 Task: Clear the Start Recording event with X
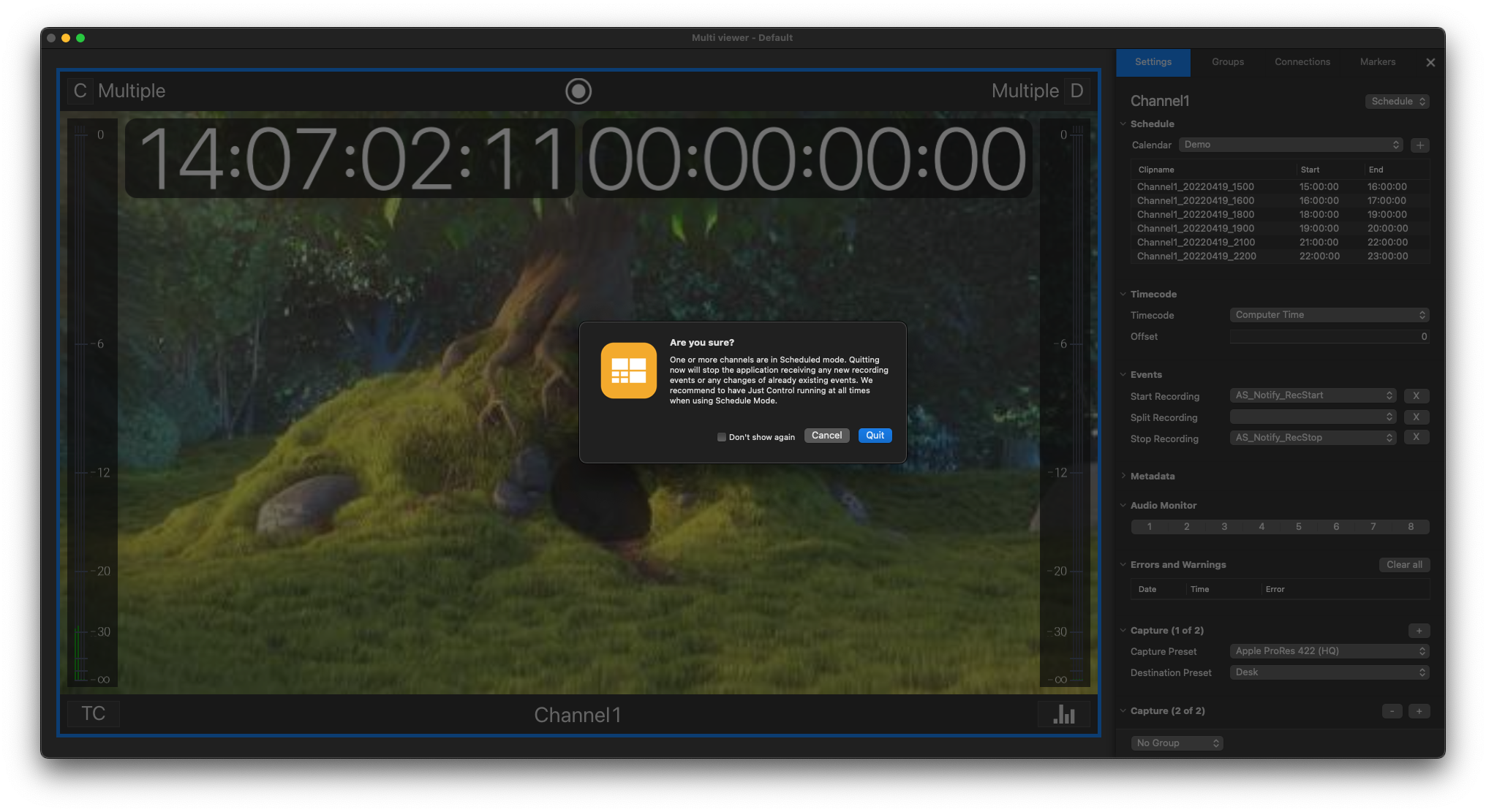1416,395
